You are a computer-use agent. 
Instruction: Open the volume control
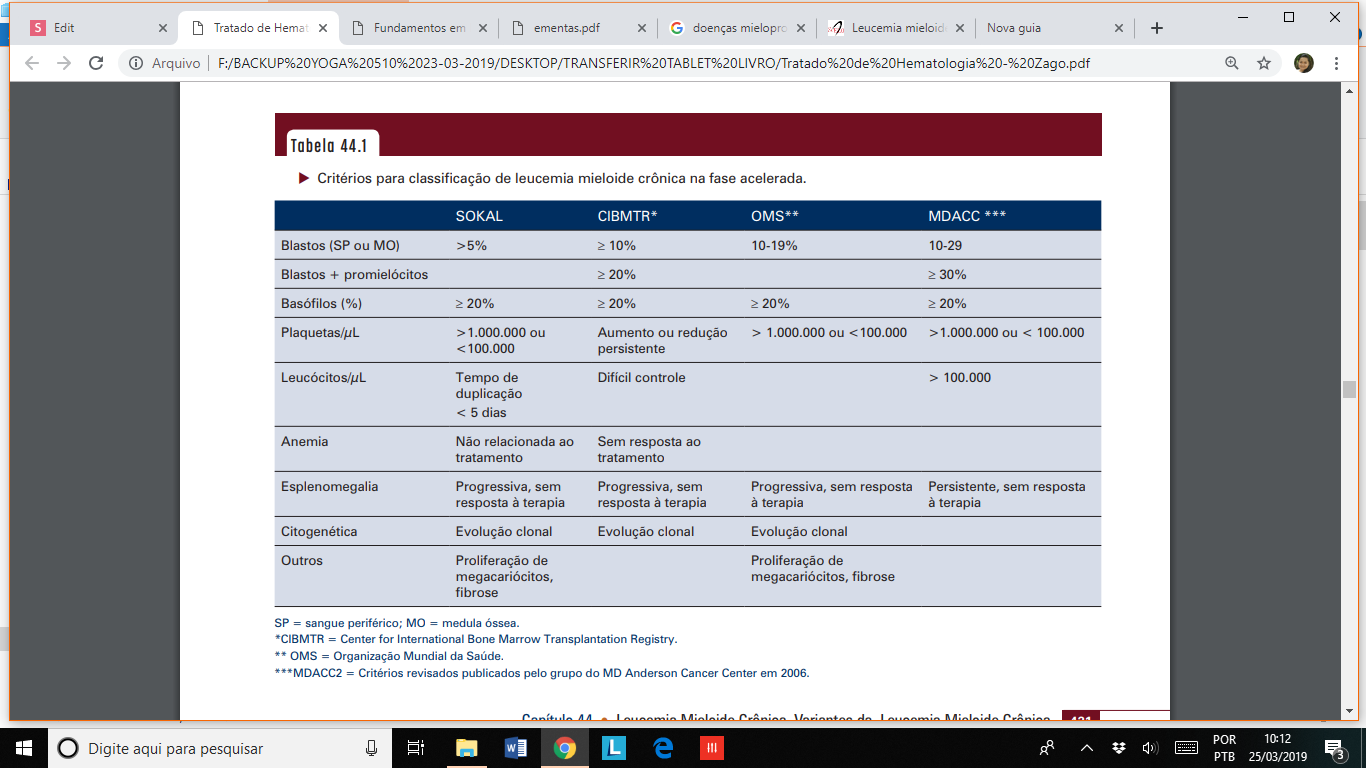coord(1150,748)
